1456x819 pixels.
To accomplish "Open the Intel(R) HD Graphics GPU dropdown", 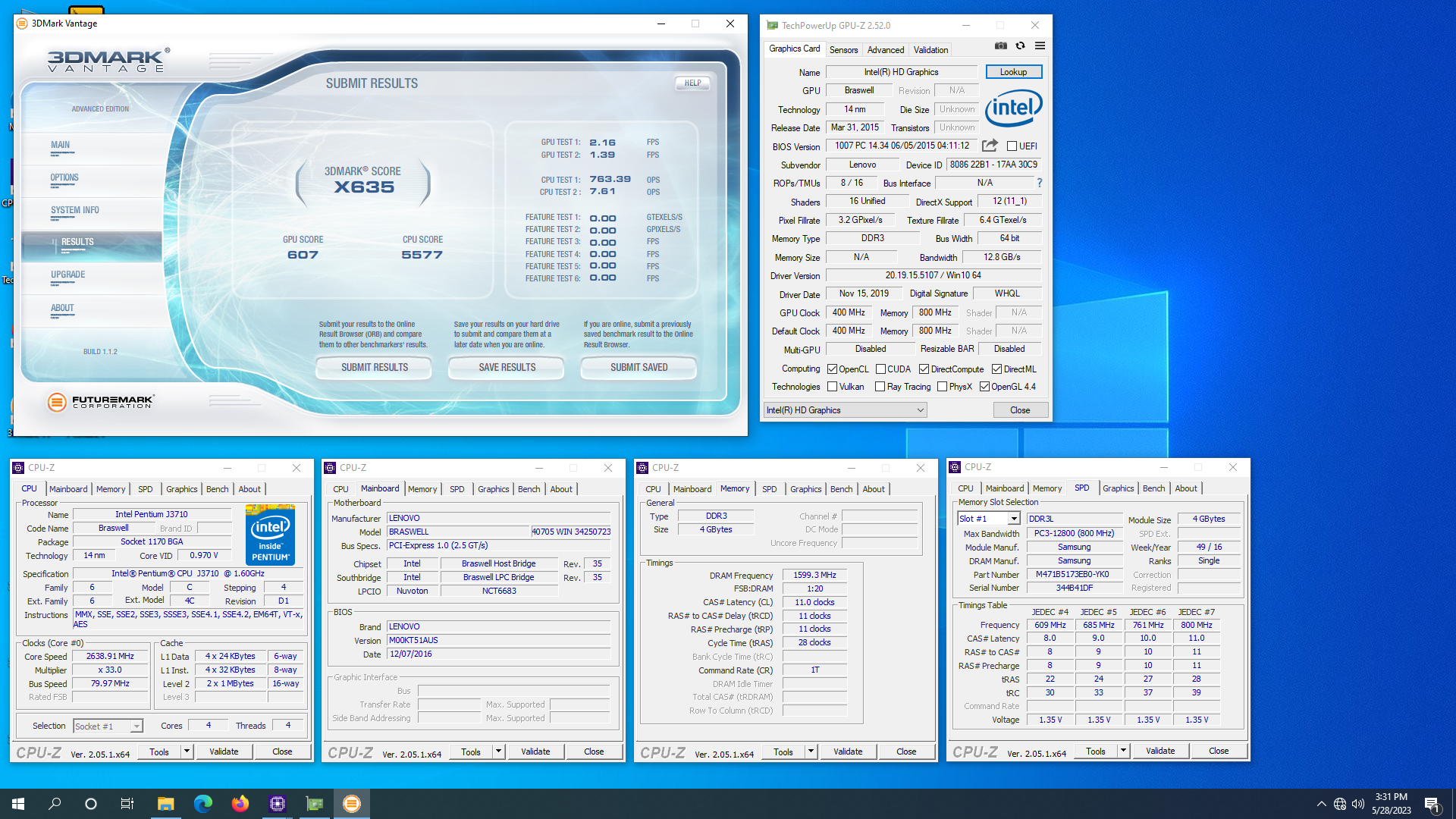I will (x=845, y=410).
